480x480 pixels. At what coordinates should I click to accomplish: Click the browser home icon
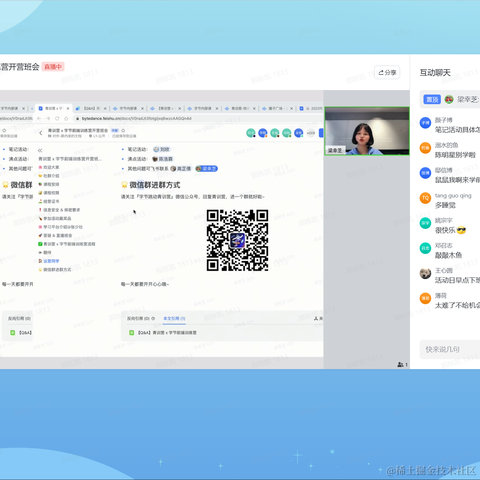(x=66, y=118)
